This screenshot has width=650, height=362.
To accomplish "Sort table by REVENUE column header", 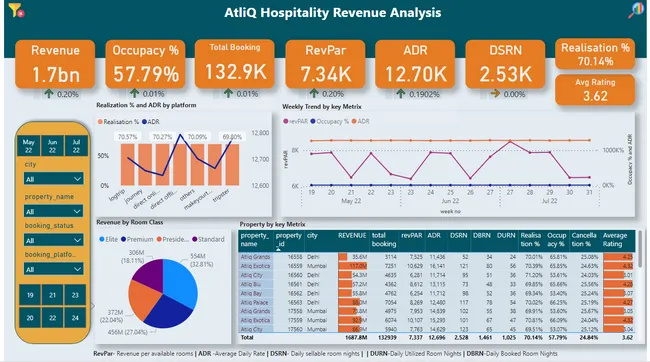I will point(352,236).
